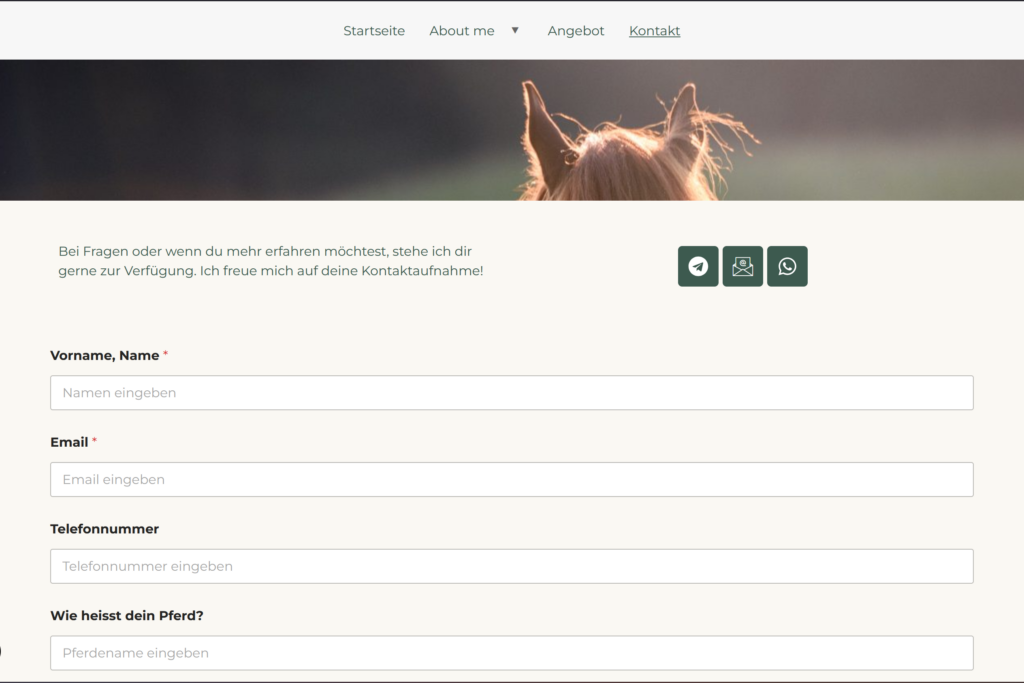Open the Angebot page
The image size is (1024, 683).
[575, 31]
